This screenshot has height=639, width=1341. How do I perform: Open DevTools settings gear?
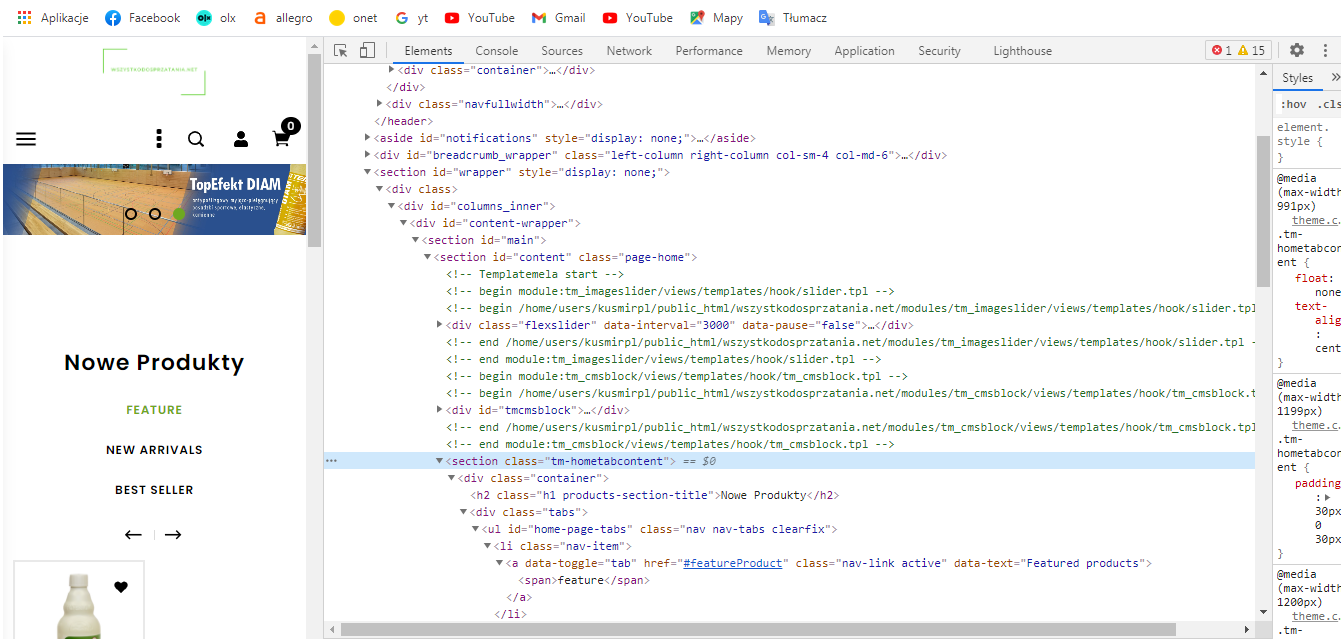click(1296, 50)
